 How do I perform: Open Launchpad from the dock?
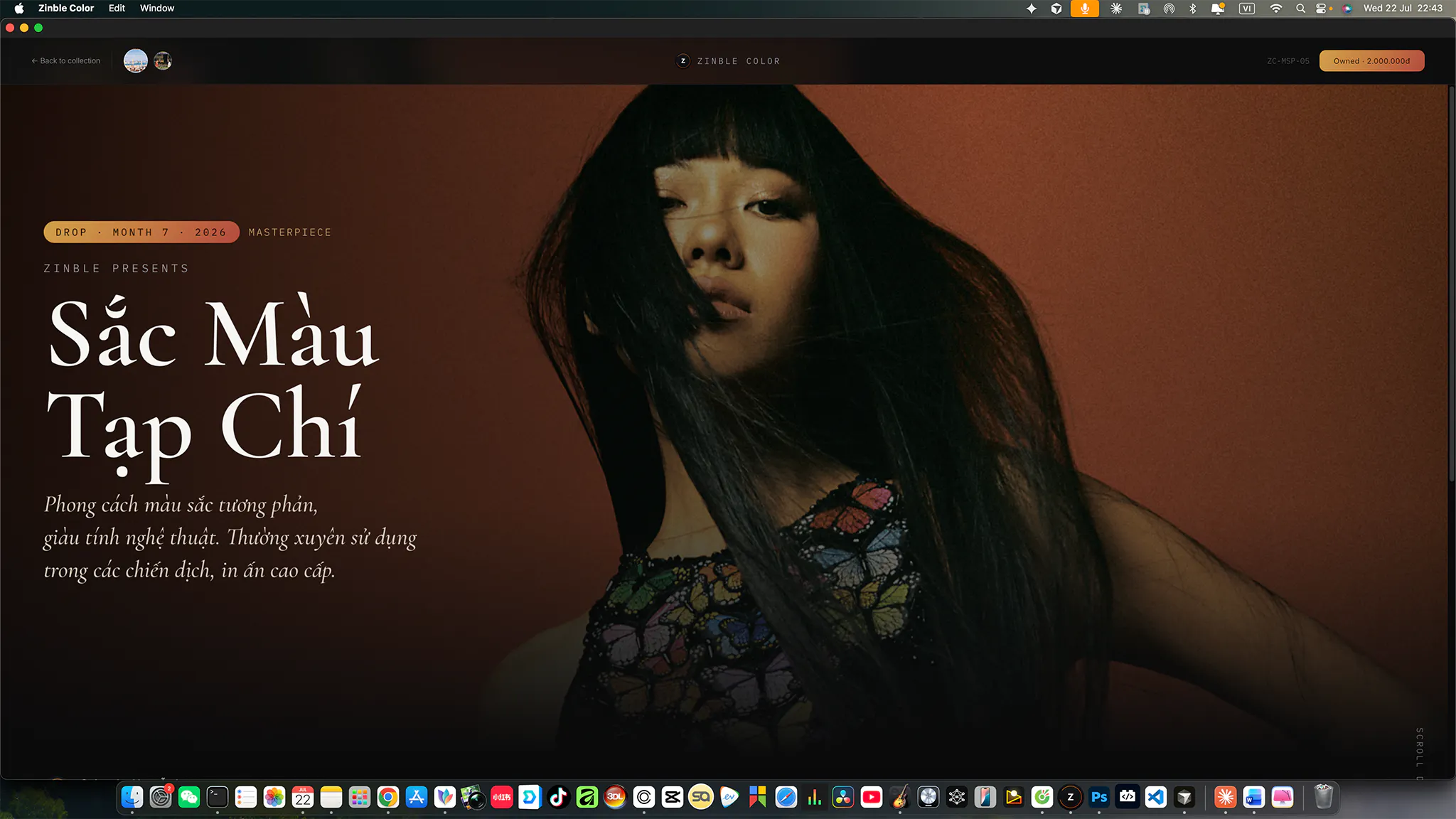point(360,798)
